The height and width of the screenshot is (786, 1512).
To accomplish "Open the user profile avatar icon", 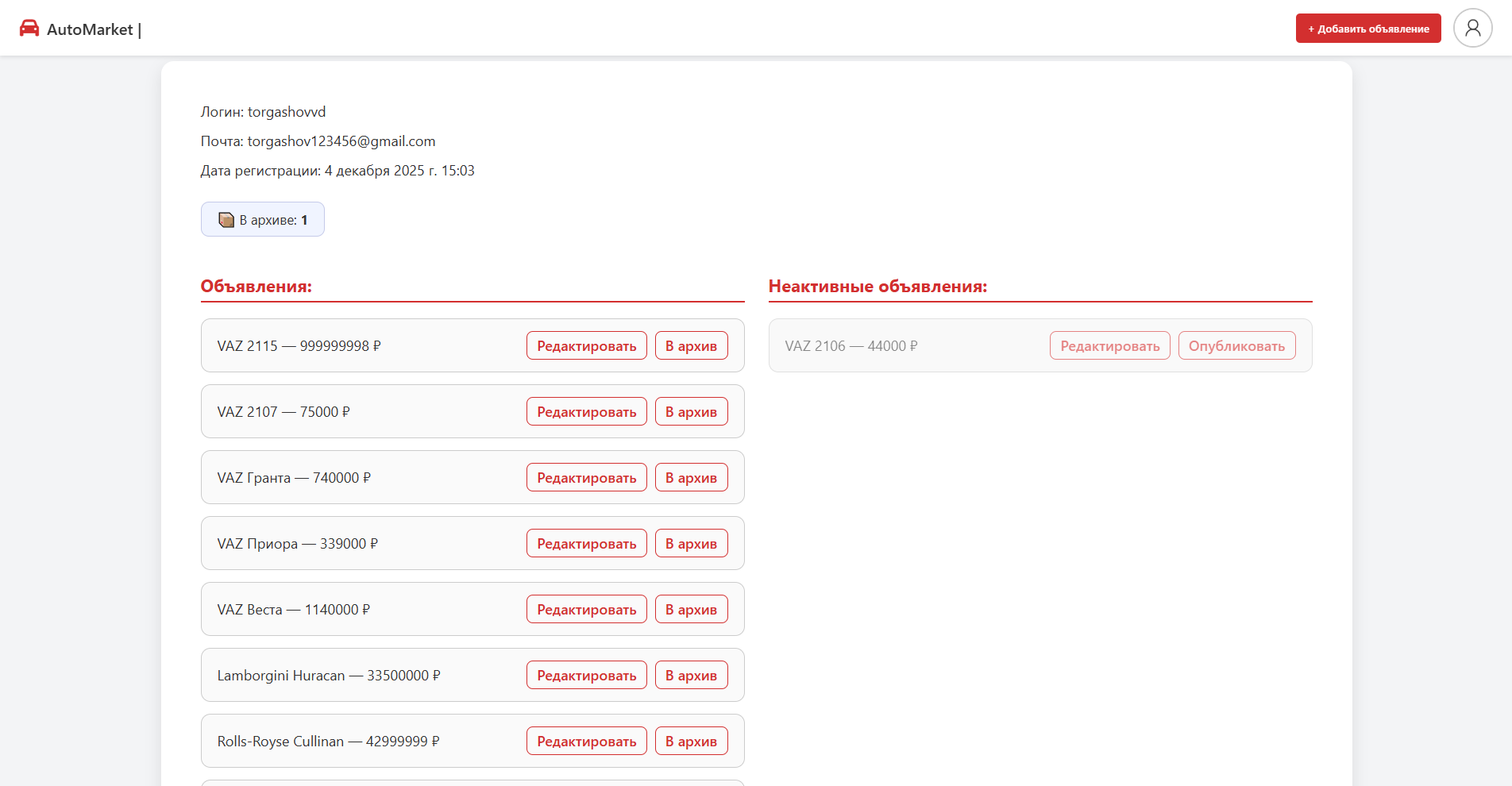I will [1472, 29].
